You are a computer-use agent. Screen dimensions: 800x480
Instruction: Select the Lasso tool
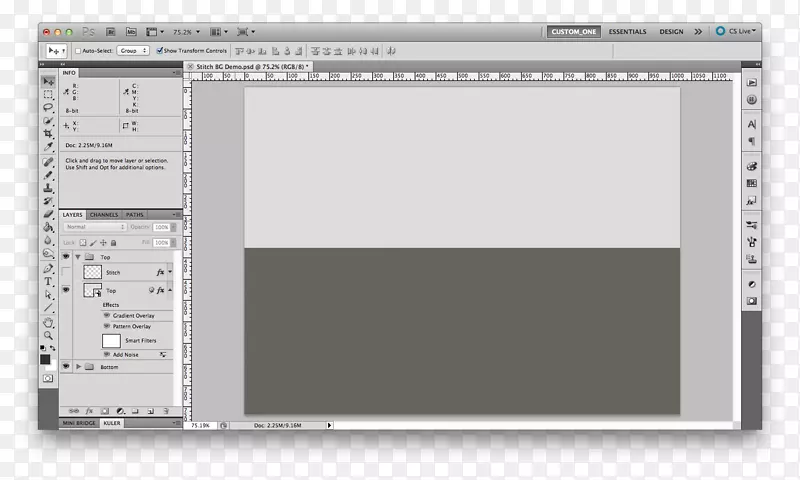point(47,107)
